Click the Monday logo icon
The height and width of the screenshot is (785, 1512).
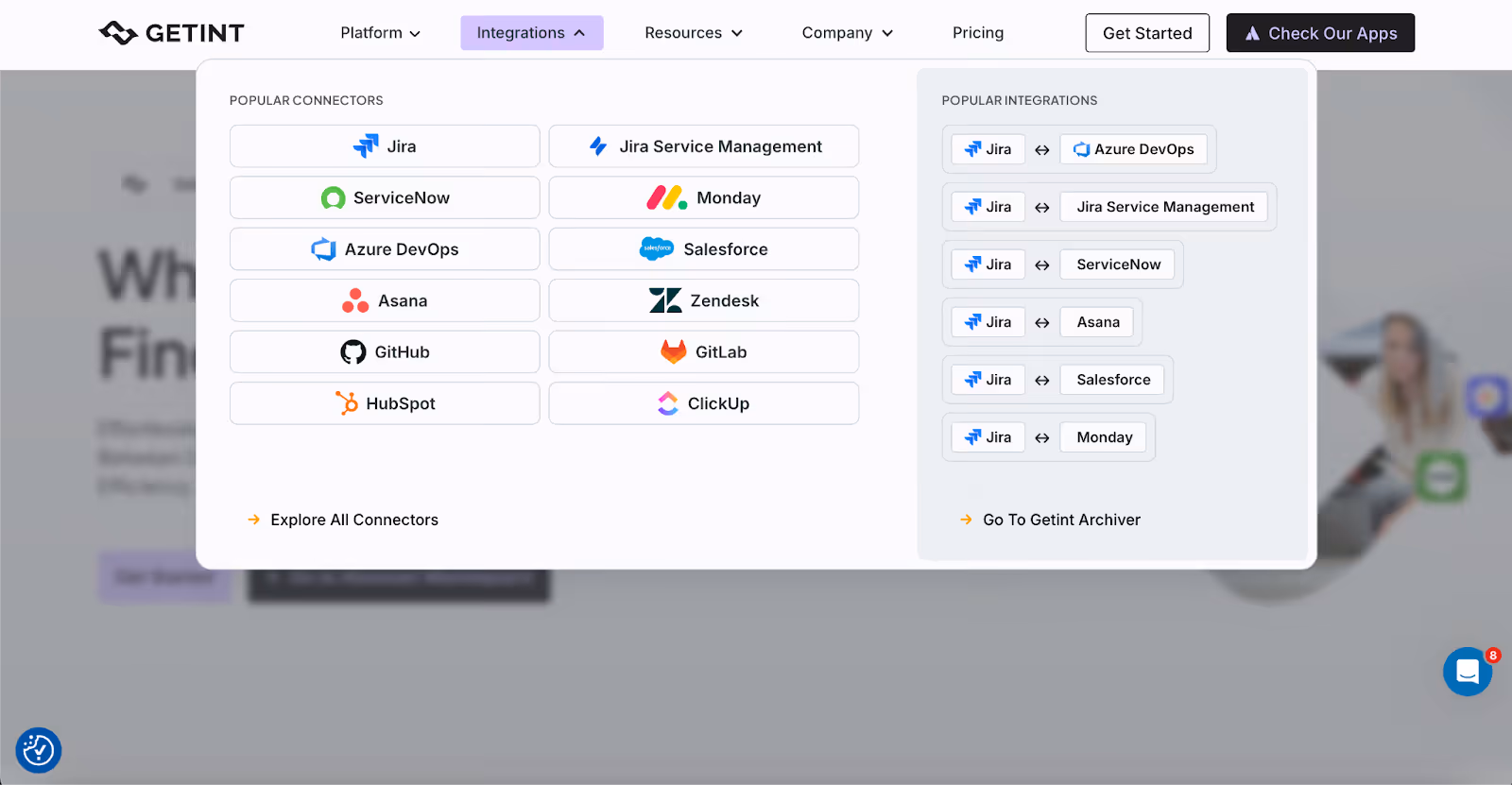pyautogui.click(x=667, y=197)
